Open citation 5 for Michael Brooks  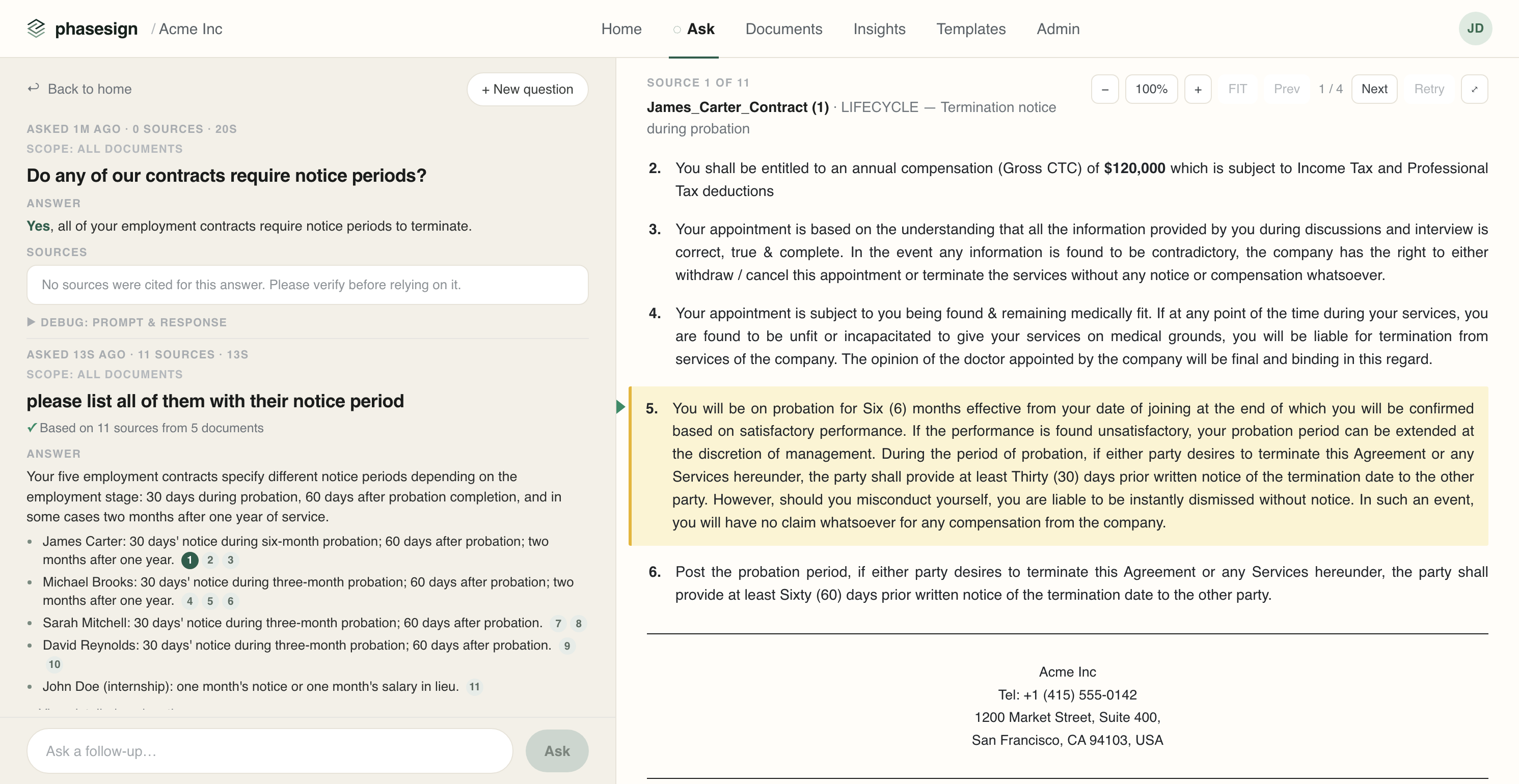click(x=210, y=601)
